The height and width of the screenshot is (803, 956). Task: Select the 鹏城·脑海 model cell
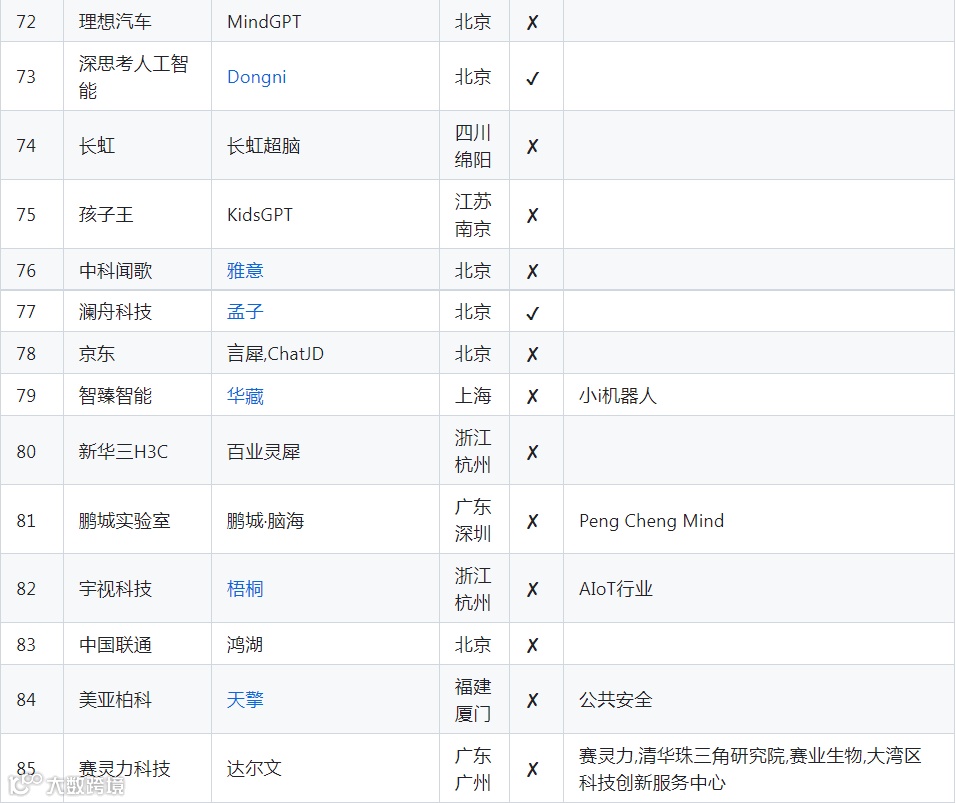[326, 519]
